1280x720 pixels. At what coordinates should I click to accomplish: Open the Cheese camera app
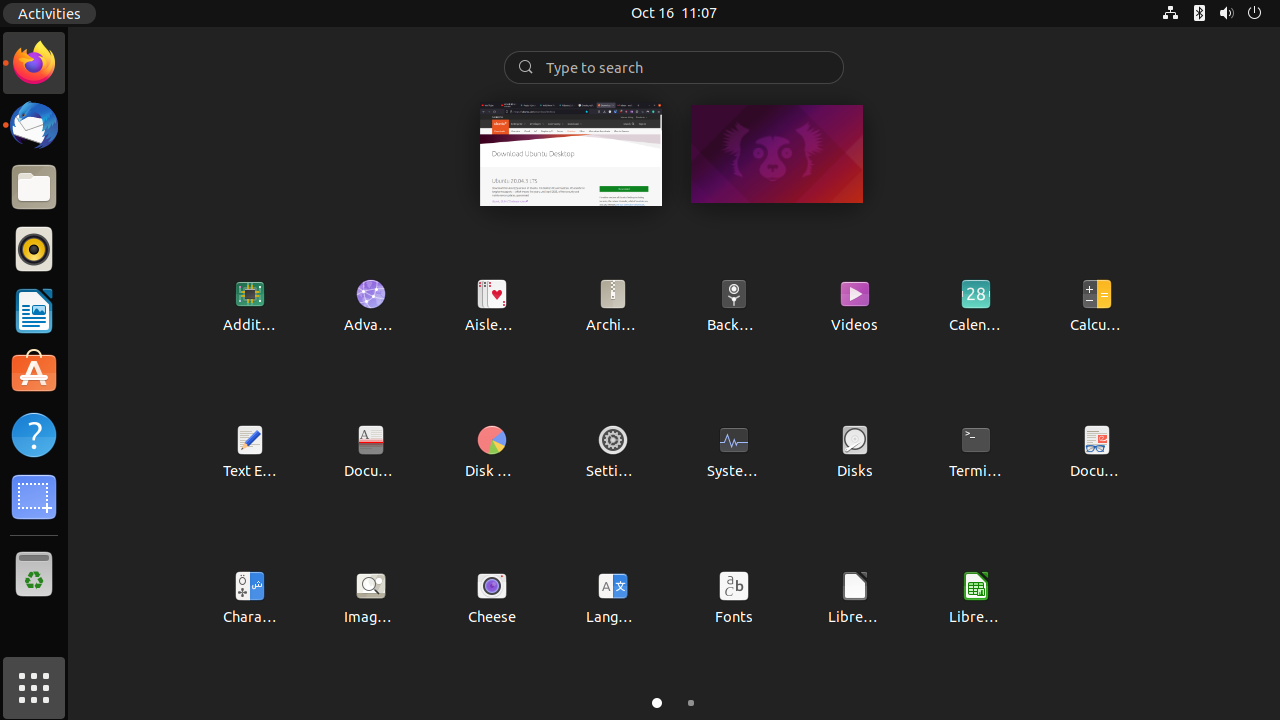pos(491,597)
